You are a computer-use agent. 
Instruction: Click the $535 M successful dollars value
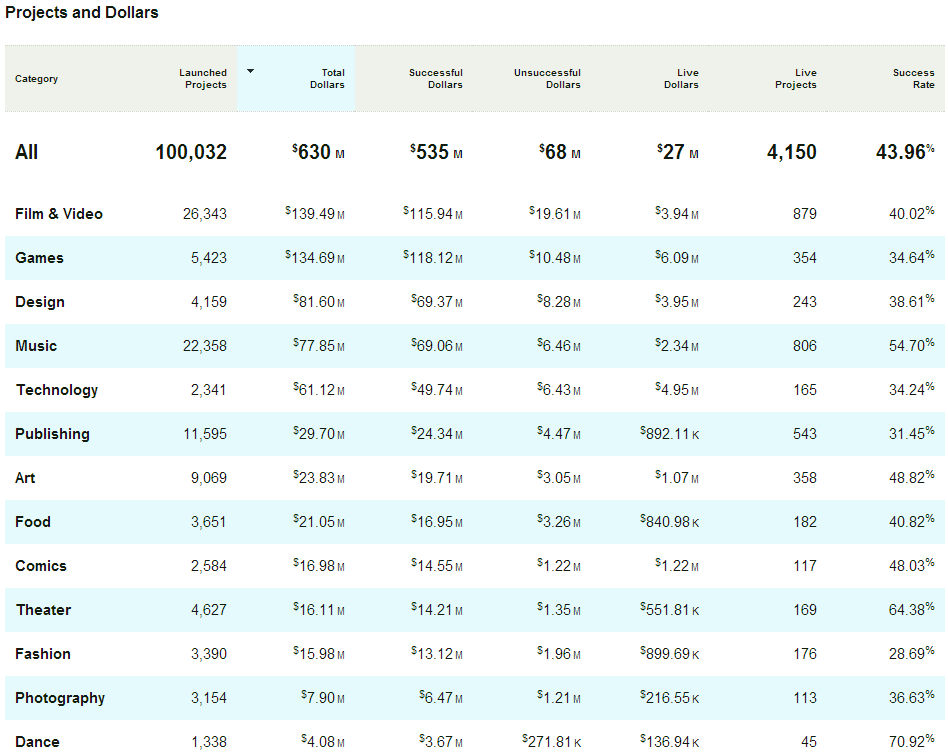[436, 152]
